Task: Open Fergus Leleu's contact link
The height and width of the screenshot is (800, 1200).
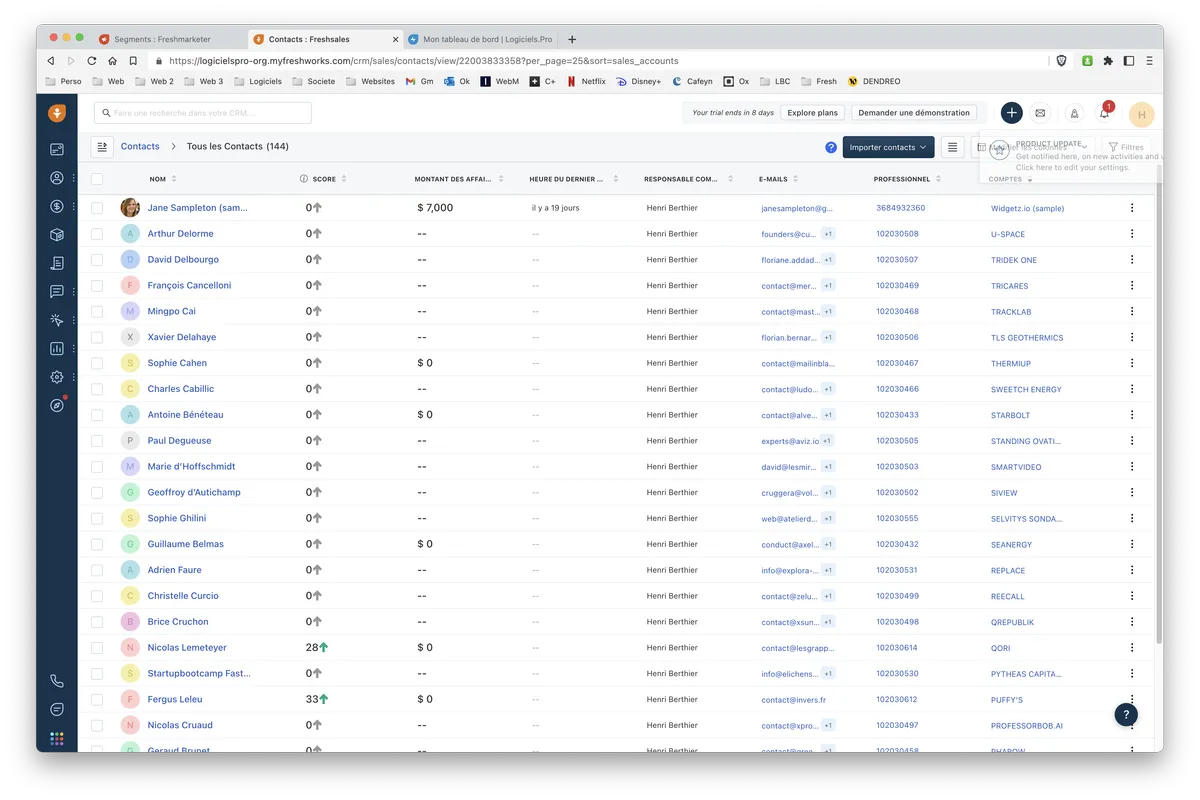Action: [175, 699]
